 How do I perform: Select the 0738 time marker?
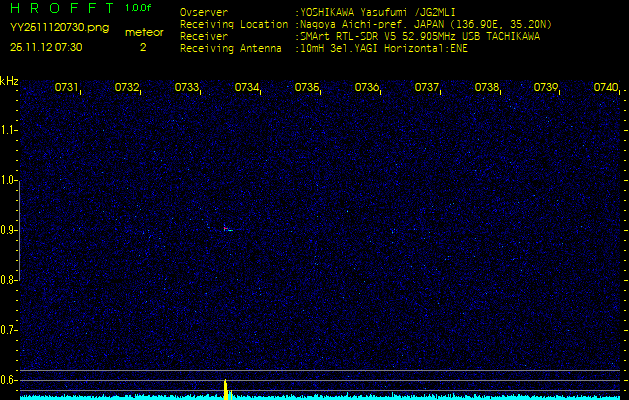coord(487,88)
